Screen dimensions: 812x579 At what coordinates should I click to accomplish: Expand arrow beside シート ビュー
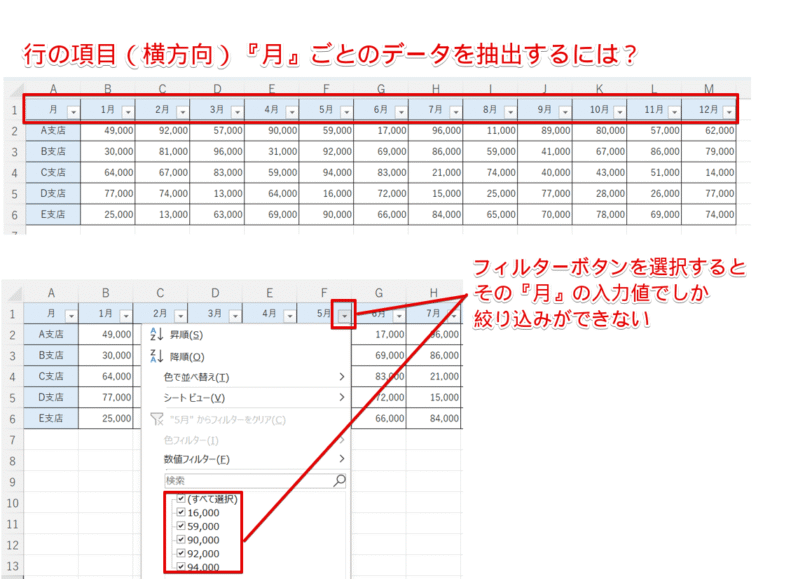pos(342,397)
